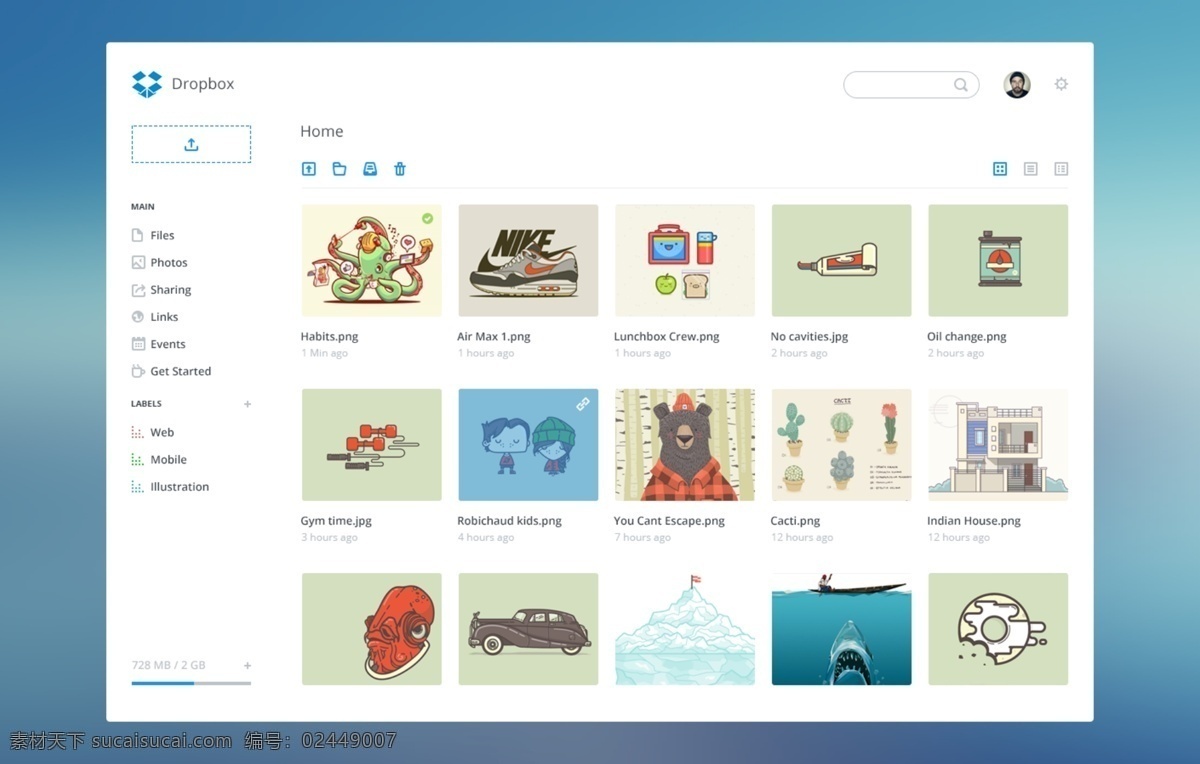The image size is (1200, 764).
Task: Click the dashed upload box button
Action: click(x=191, y=144)
